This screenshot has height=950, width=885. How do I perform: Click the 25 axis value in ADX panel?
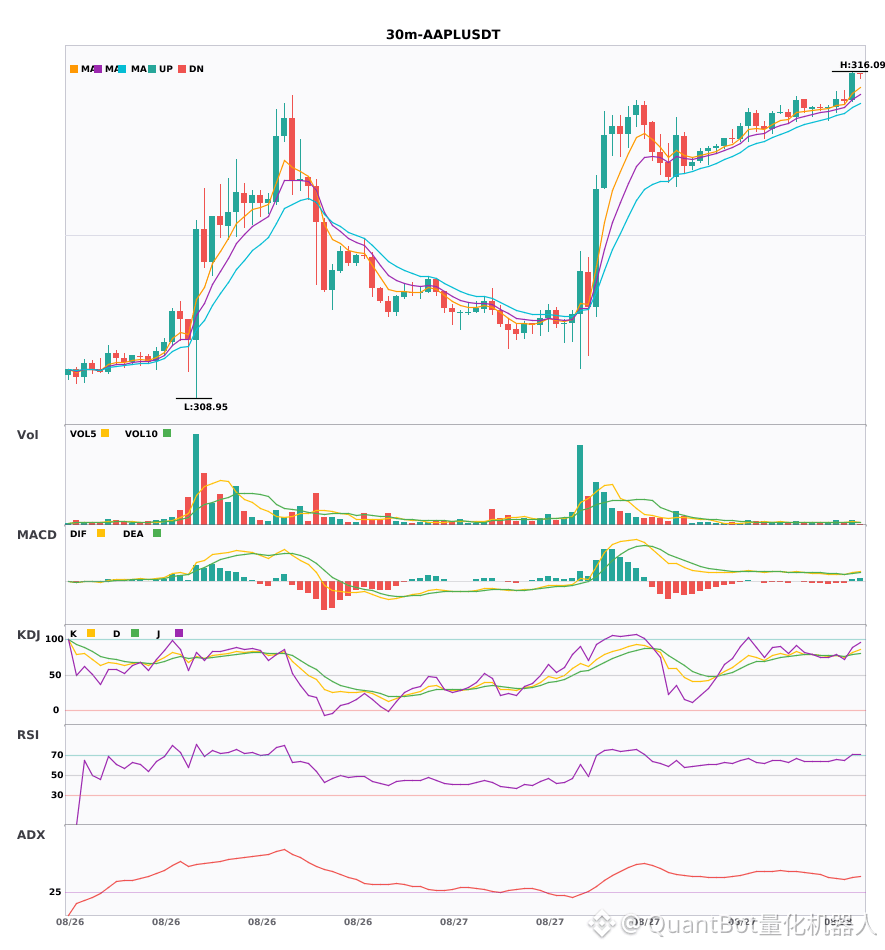[55, 892]
